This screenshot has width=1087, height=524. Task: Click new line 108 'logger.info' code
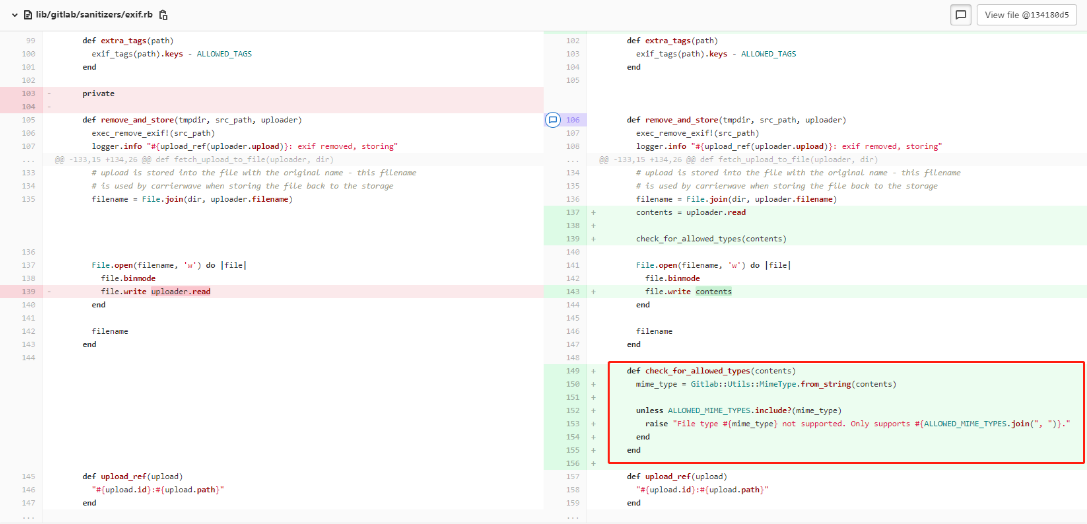pos(789,146)
